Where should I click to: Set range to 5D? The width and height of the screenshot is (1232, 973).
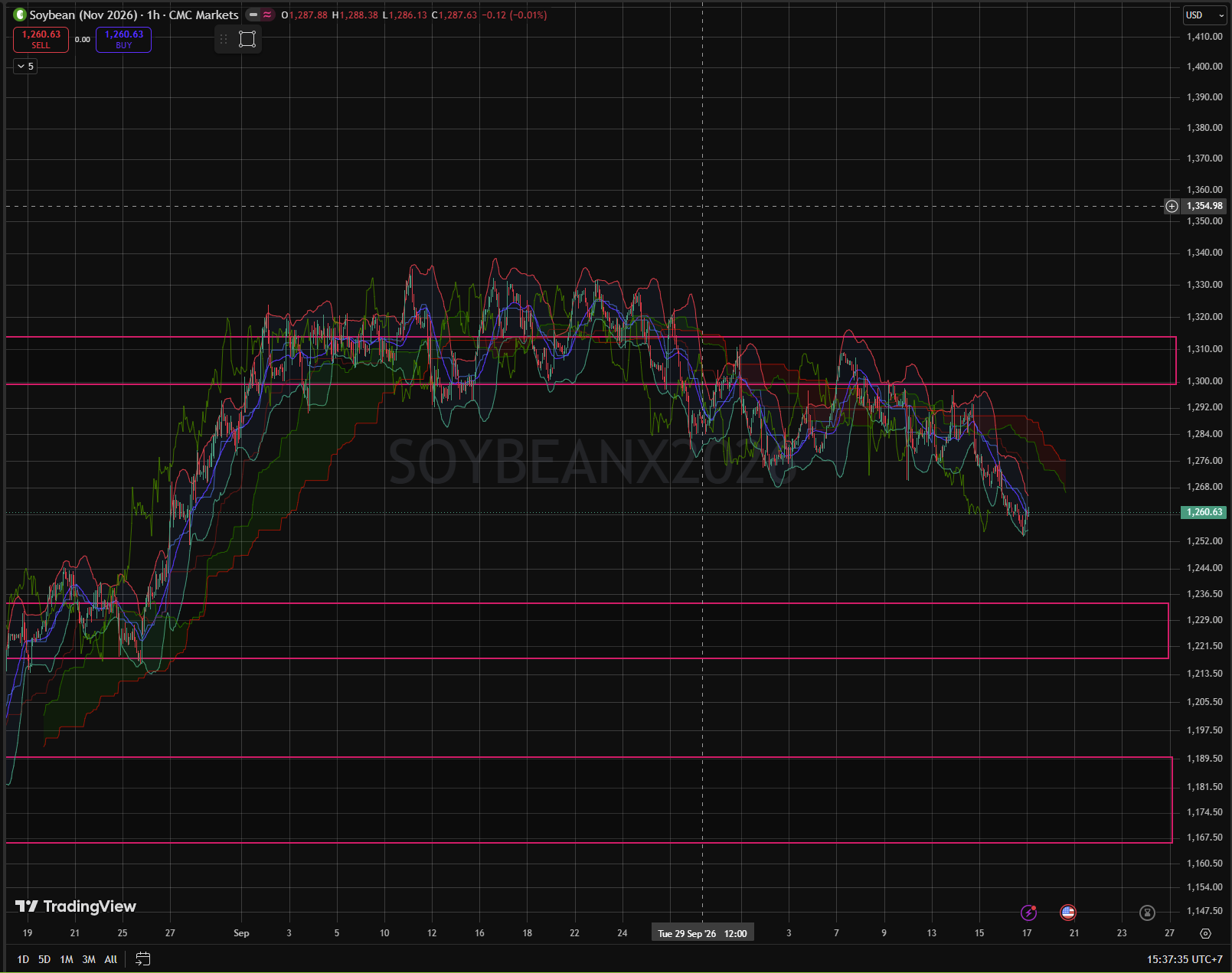pyautogui.click(x=44, y=959)
